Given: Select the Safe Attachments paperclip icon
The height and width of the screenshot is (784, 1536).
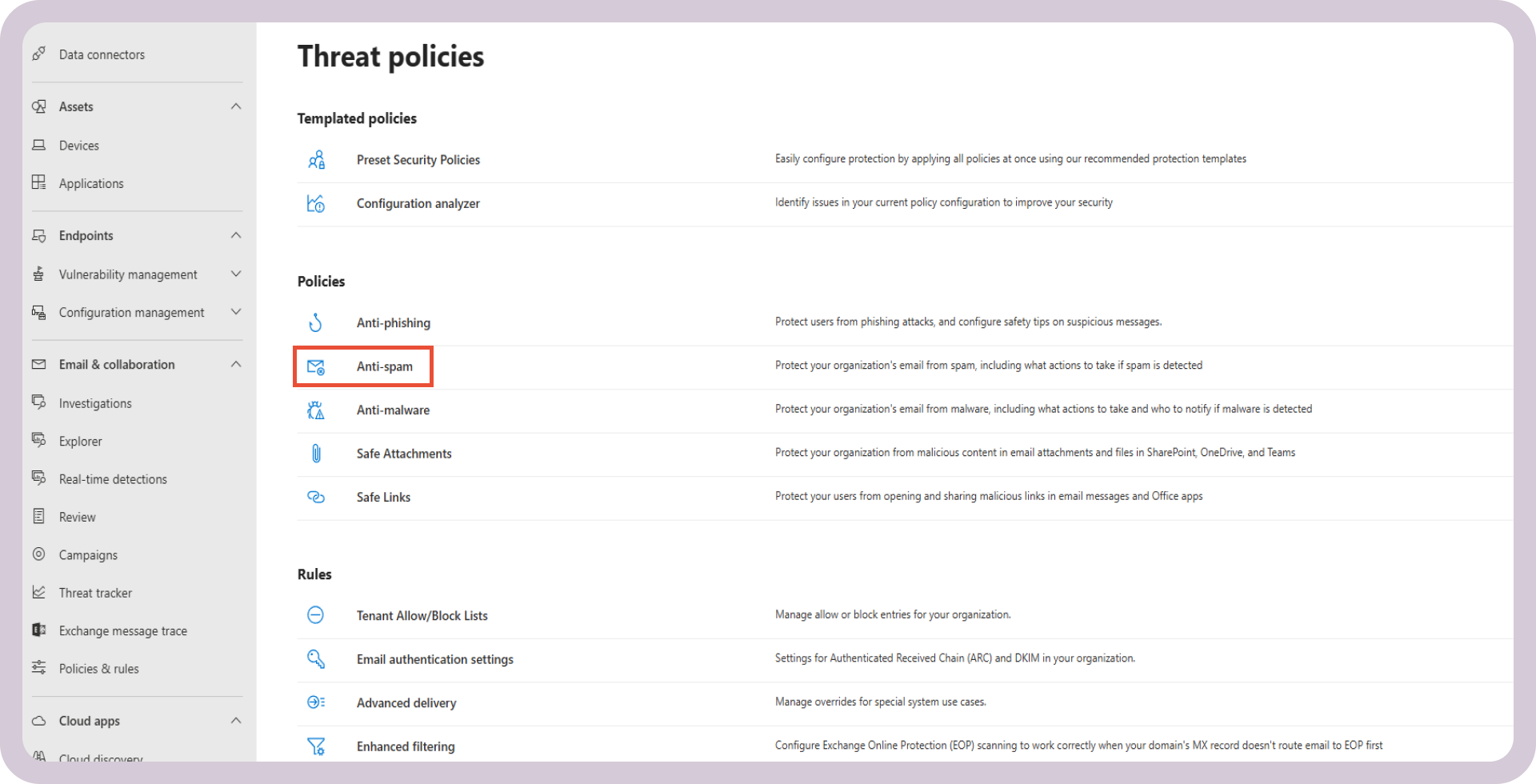Looking at the screenshot, I should 316,453.
